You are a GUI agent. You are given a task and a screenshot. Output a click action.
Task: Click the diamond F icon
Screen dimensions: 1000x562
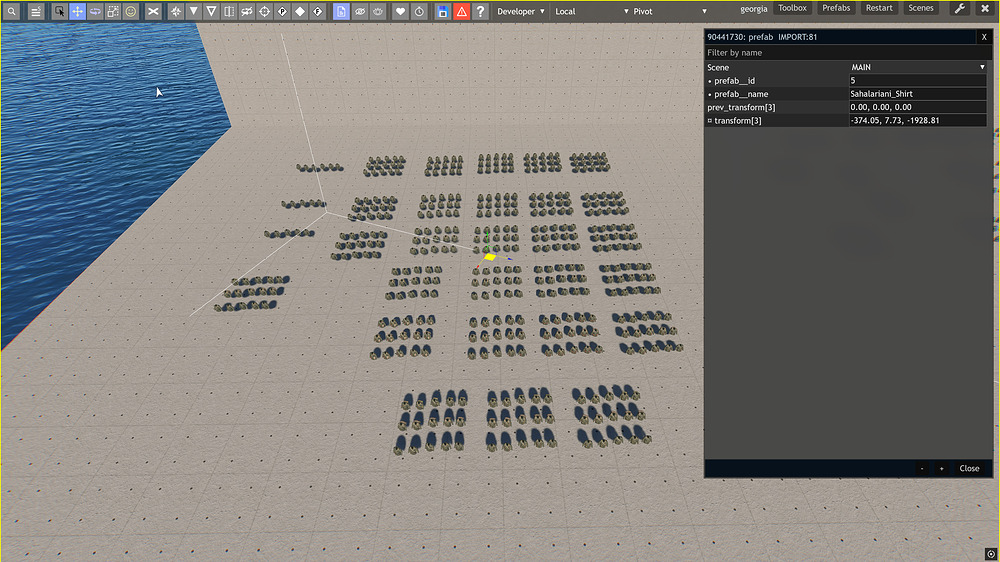[318, 11]
